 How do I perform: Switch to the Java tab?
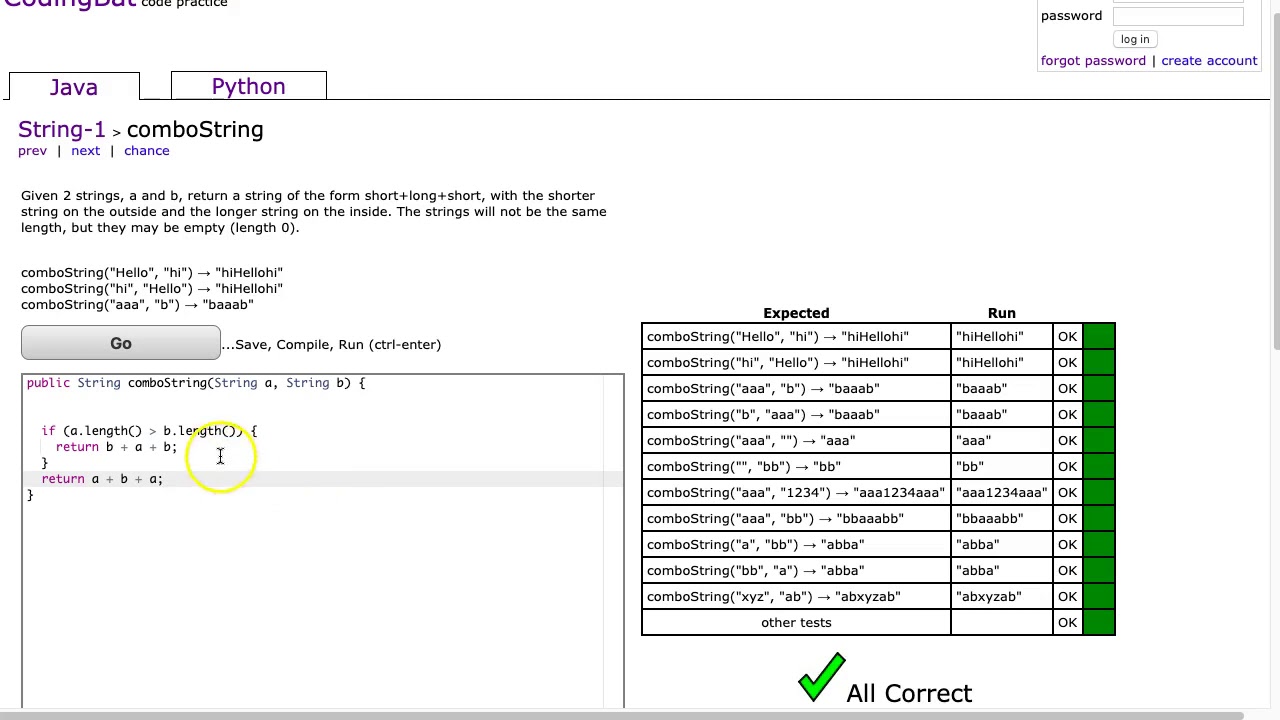click(x=74, y=87)
